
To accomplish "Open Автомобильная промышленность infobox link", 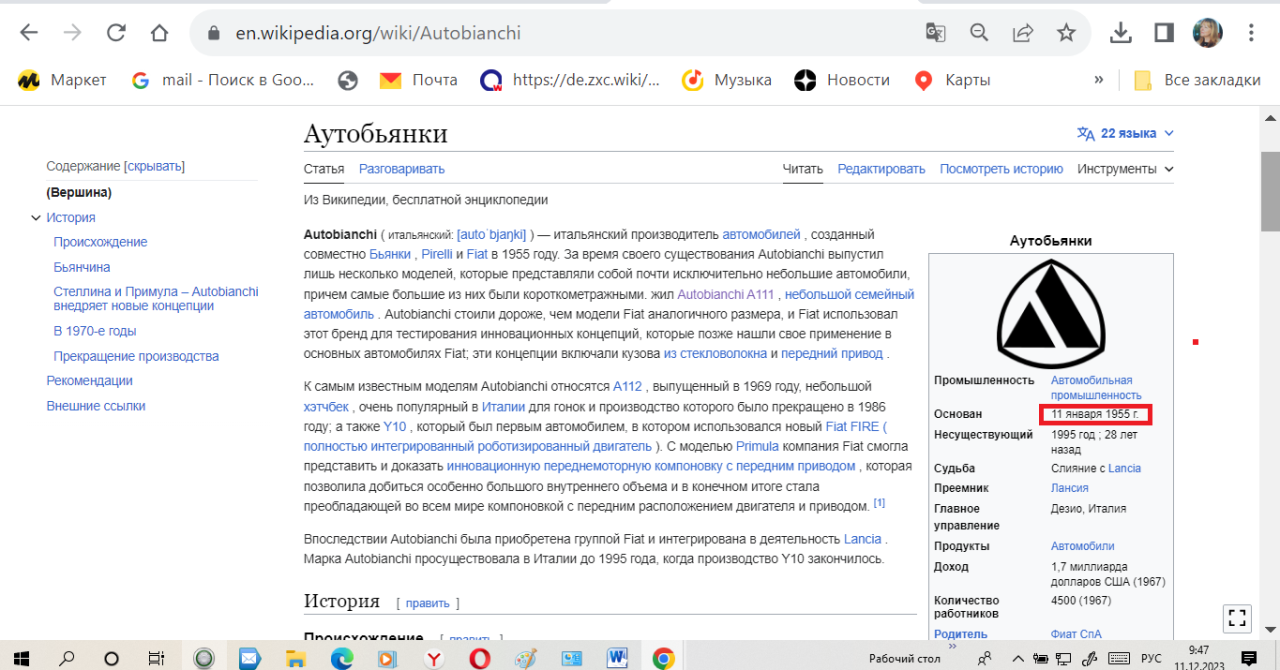I will [1096, 388].
